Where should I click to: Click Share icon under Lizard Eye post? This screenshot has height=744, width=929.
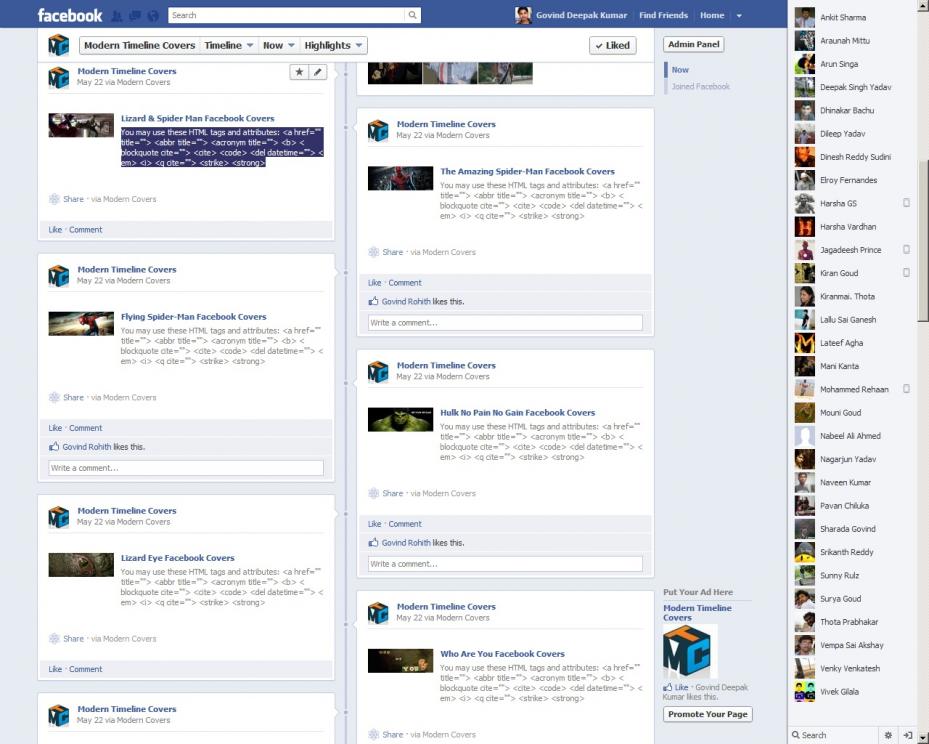[x=55, y=639]
